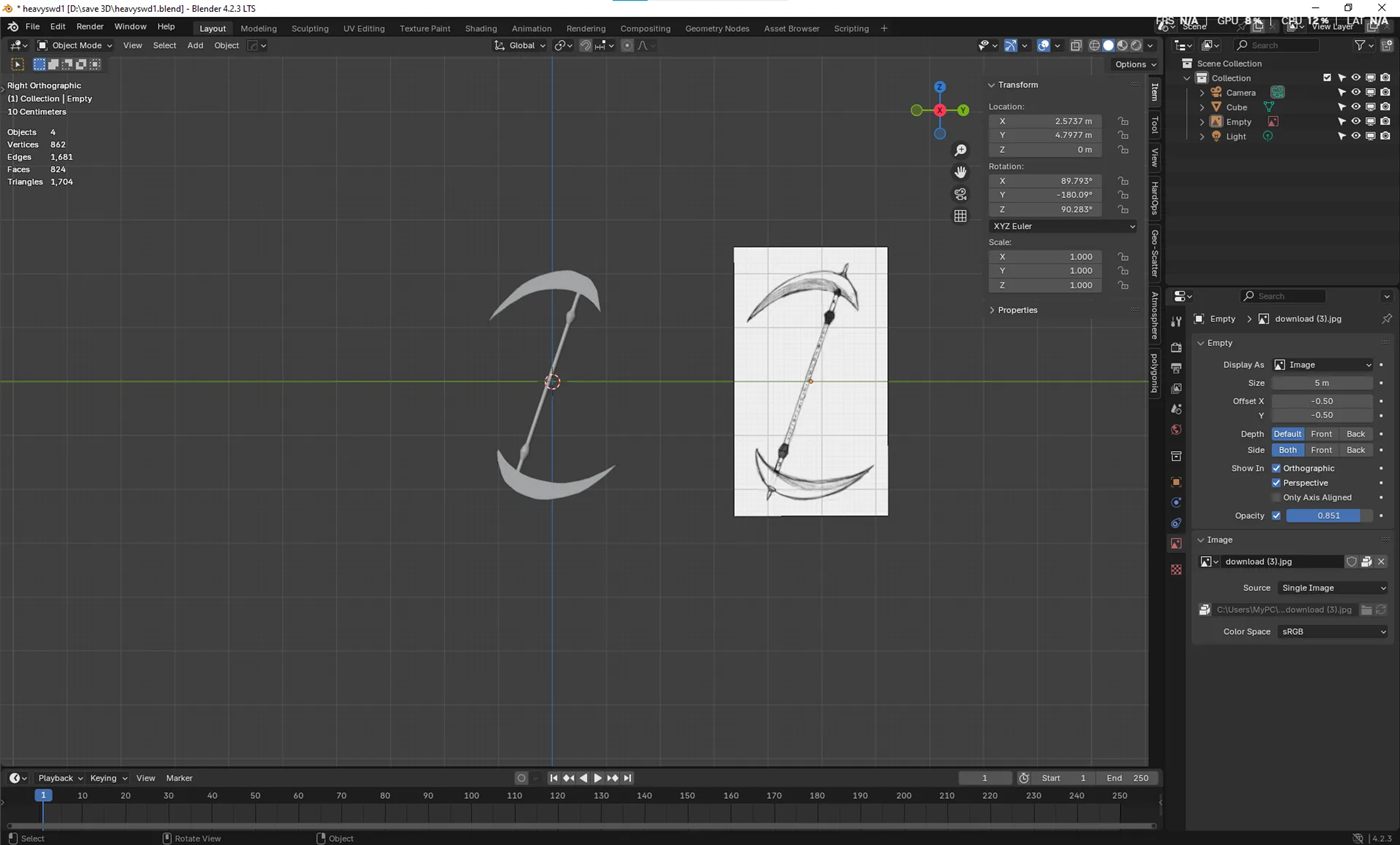Open the Tool properties tab icon

pyautogui.click(x=1176, y=320)
